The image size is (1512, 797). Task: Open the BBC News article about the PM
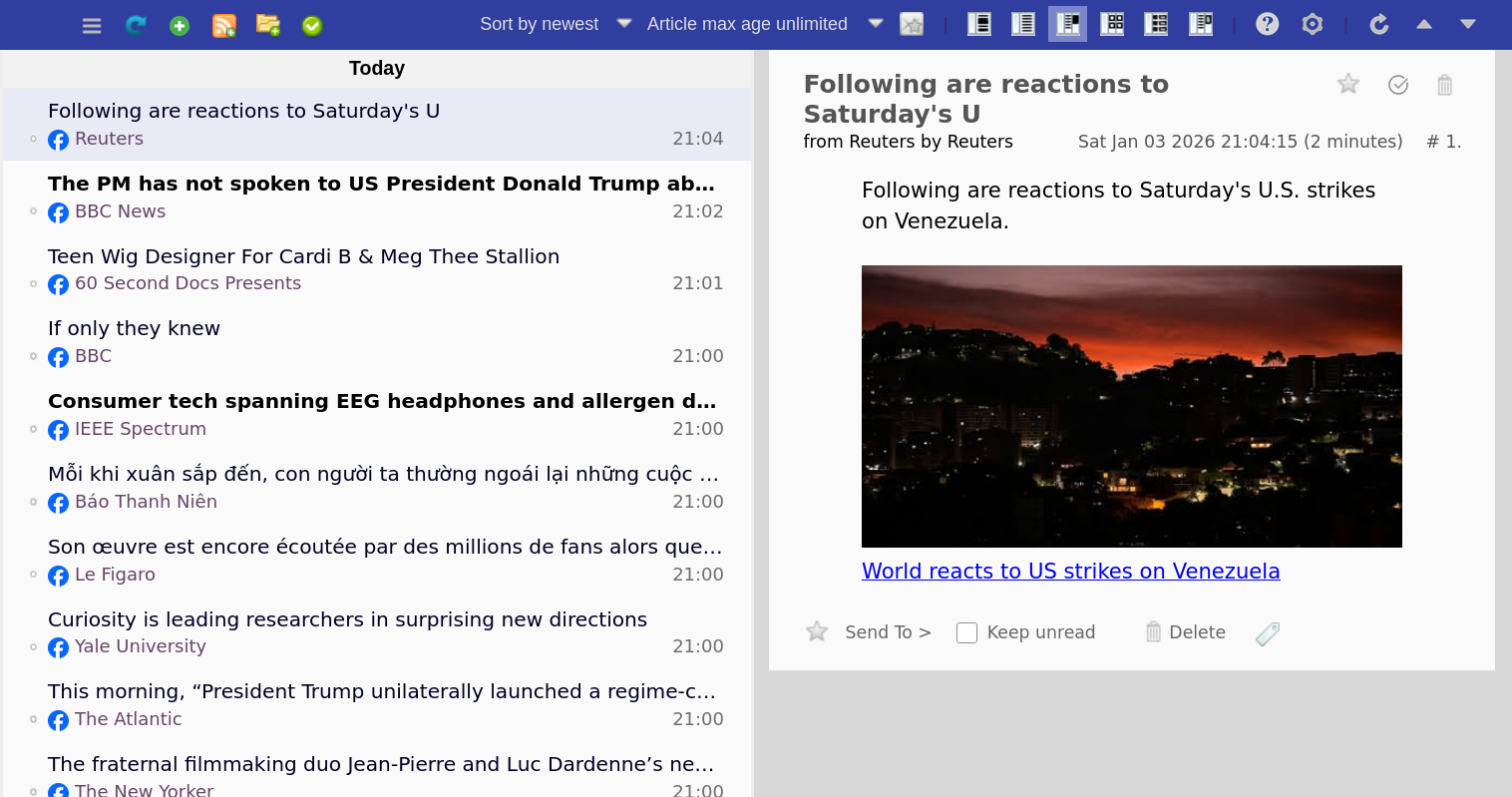[381, 185]
